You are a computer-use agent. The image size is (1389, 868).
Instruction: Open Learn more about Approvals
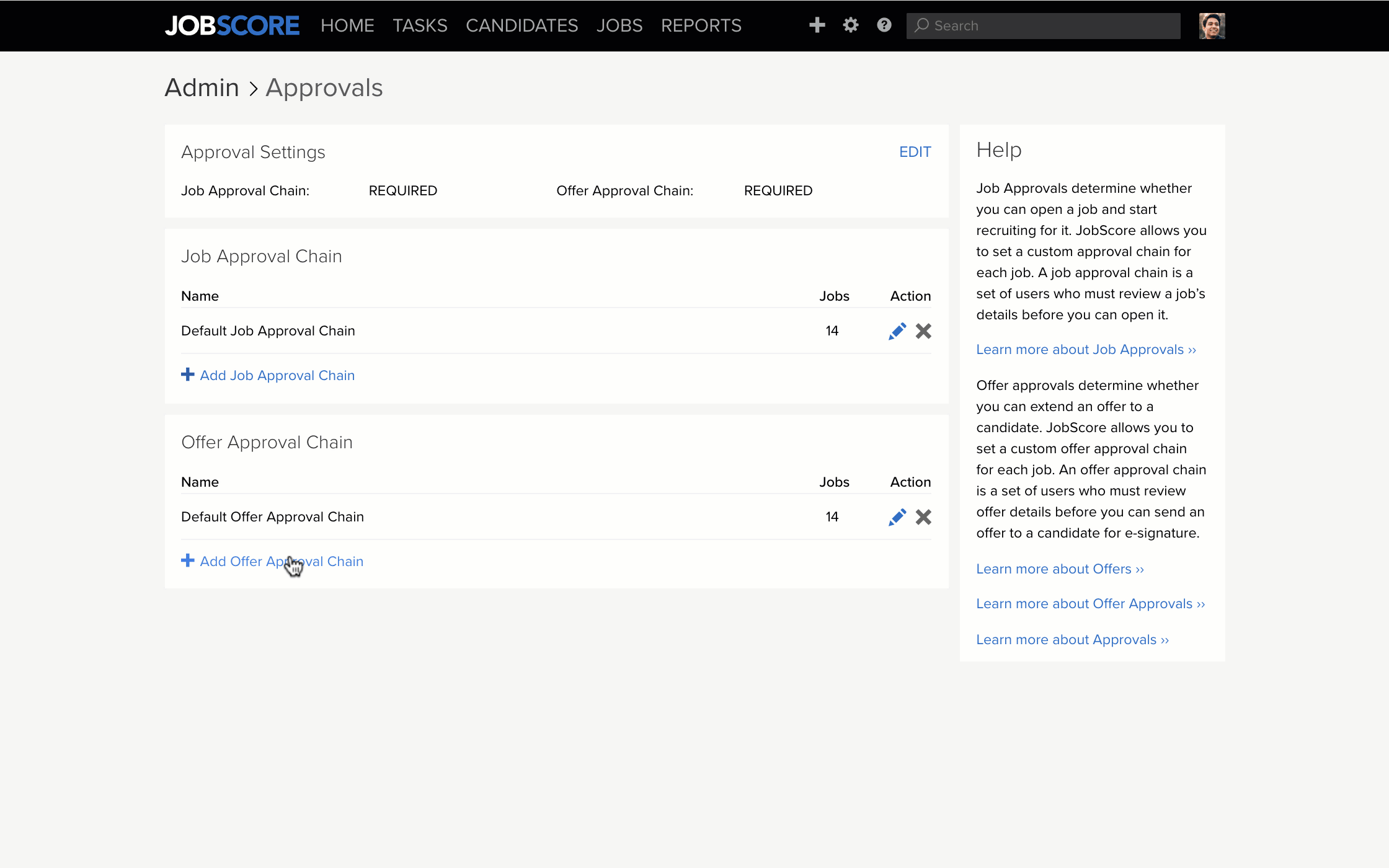(x=1072, y=640)
